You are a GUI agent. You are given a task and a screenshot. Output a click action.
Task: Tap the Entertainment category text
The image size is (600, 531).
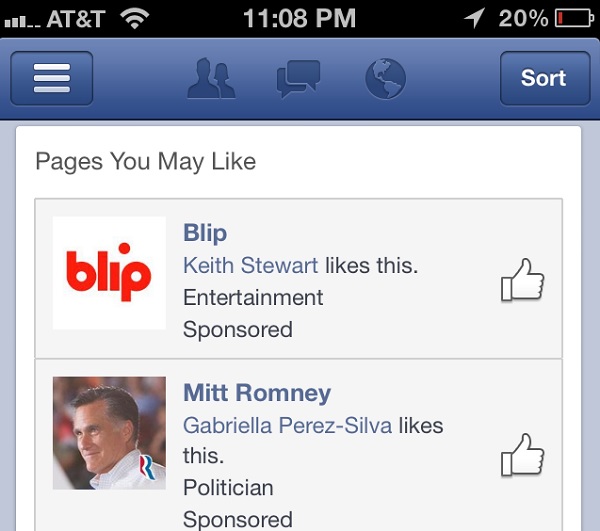coord(253,297)
